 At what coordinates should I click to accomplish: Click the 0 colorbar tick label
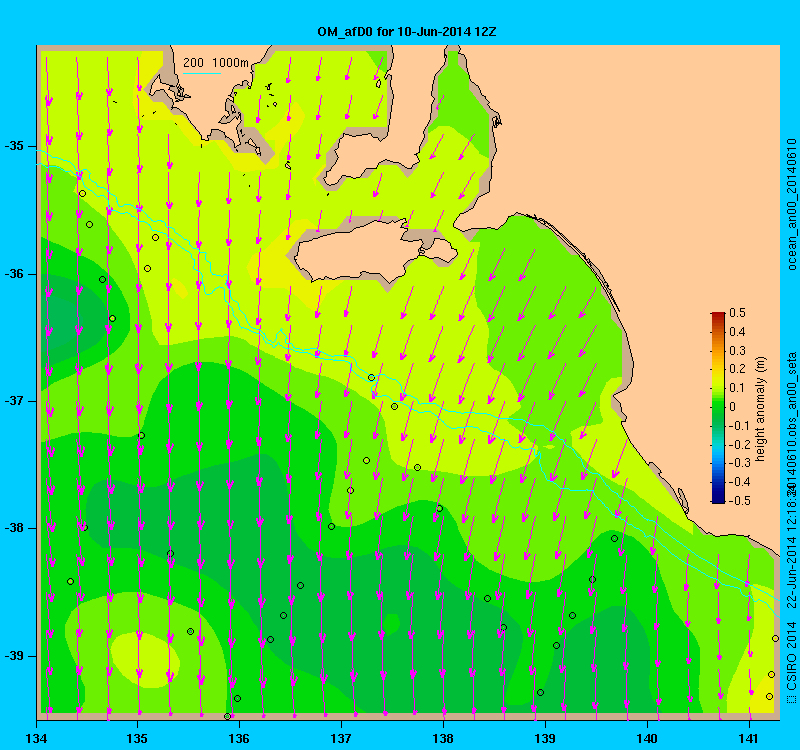click(733, 407)
